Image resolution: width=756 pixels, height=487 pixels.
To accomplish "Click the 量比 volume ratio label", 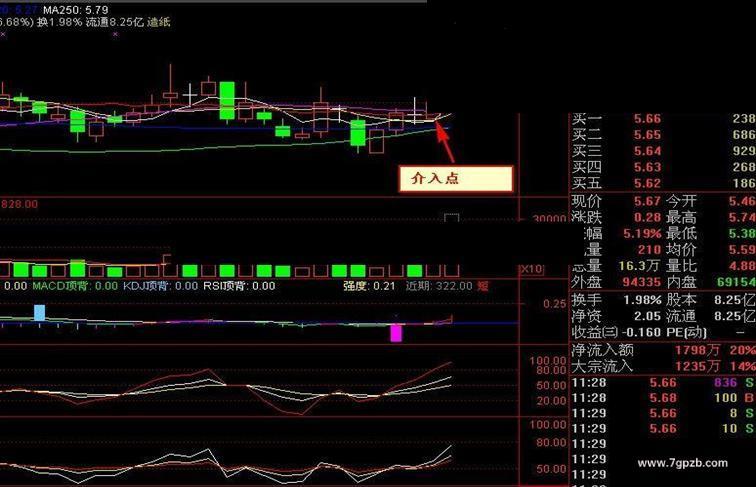I will (x=681, y=266).
